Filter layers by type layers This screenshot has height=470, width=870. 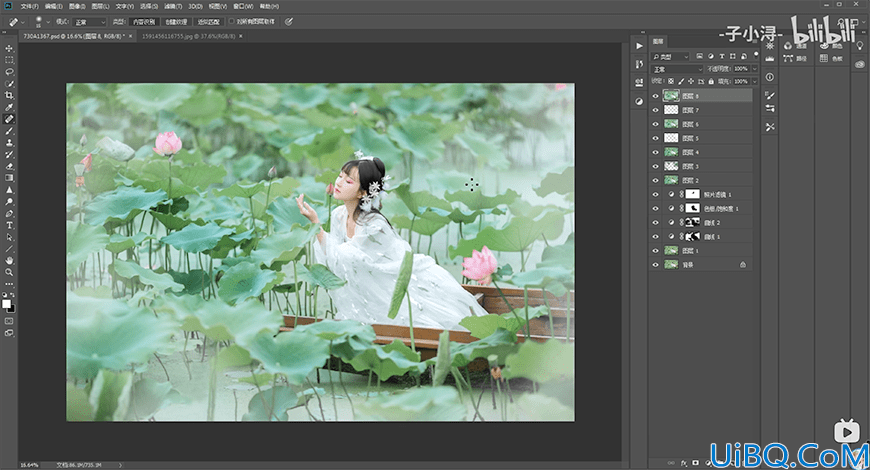(721, 56)
